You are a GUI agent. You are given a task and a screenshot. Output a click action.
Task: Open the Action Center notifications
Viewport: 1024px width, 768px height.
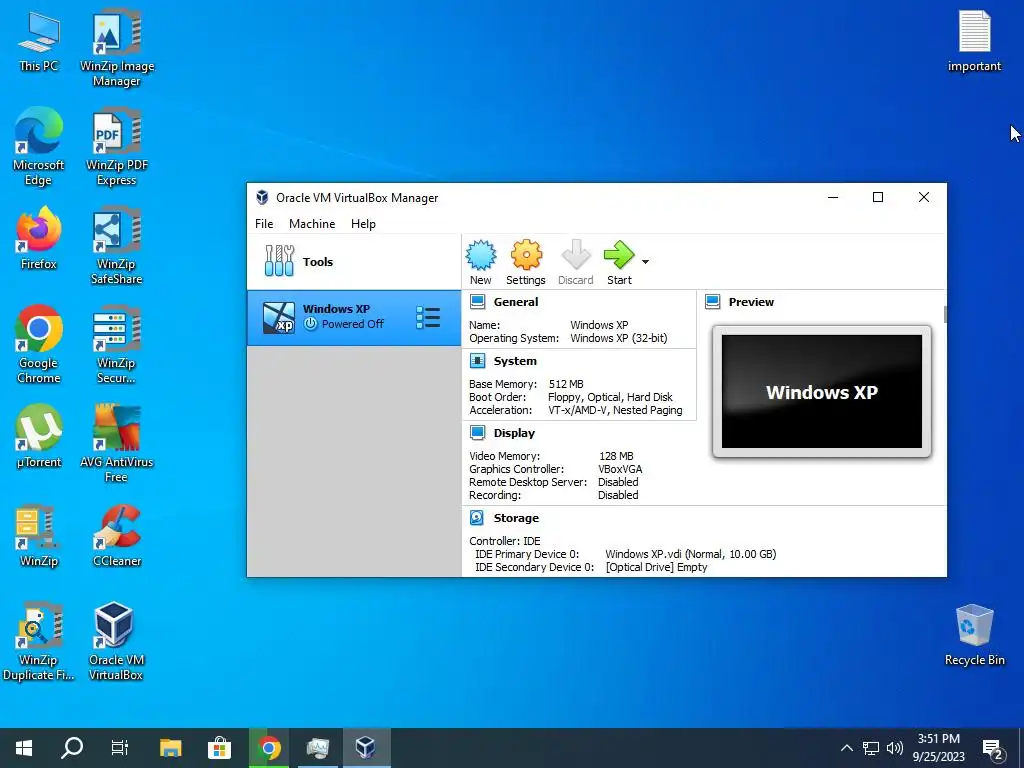(x=994, y=748)
